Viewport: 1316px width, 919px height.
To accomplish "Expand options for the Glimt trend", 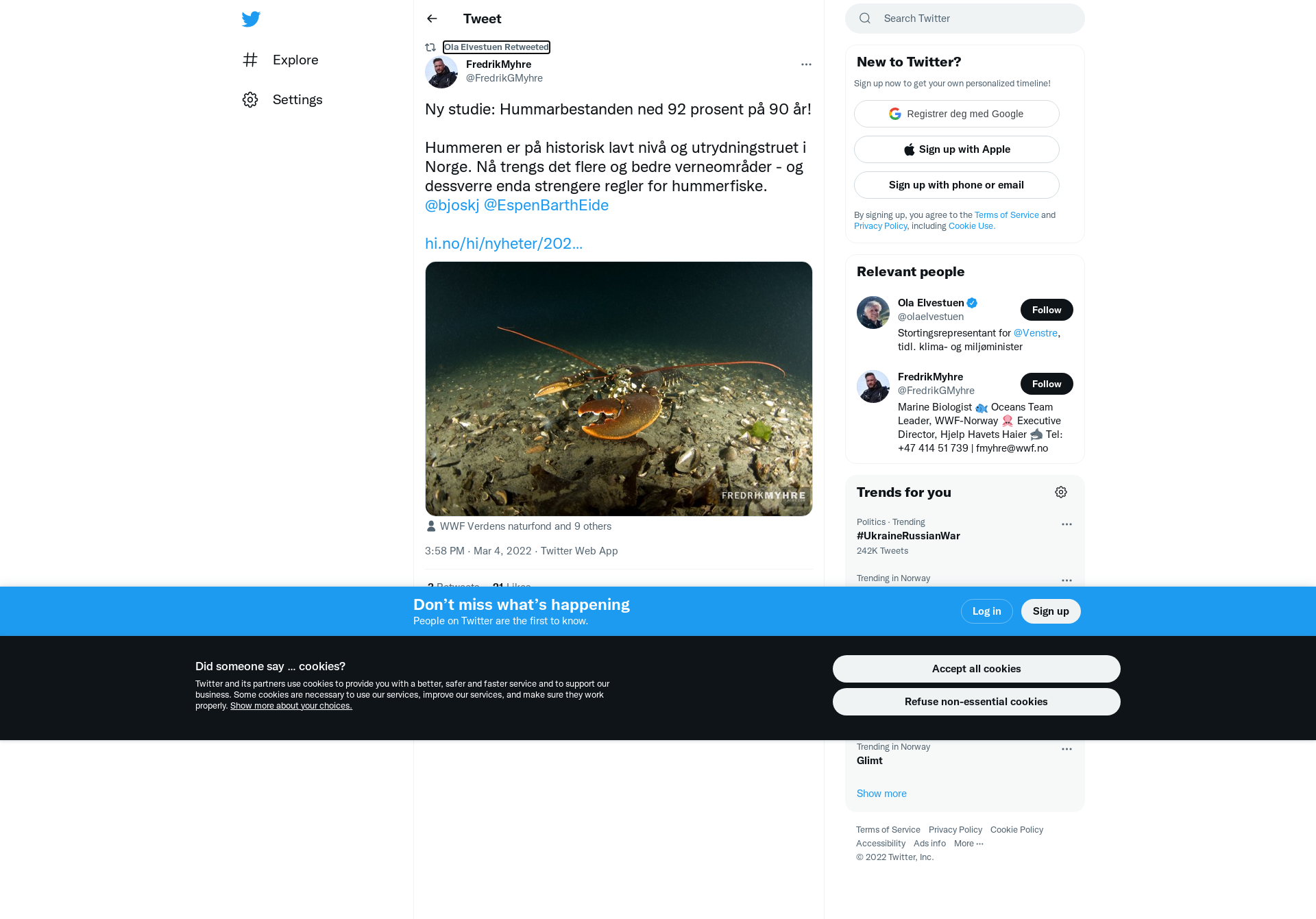I will tap(1067, 749).
